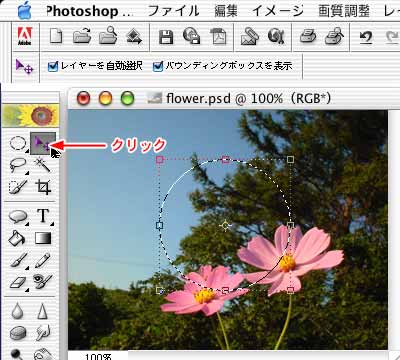The height and width of the screenshot is (360, 400).
Task: Select the Elliptical Marquee tool
Action: 17,143
